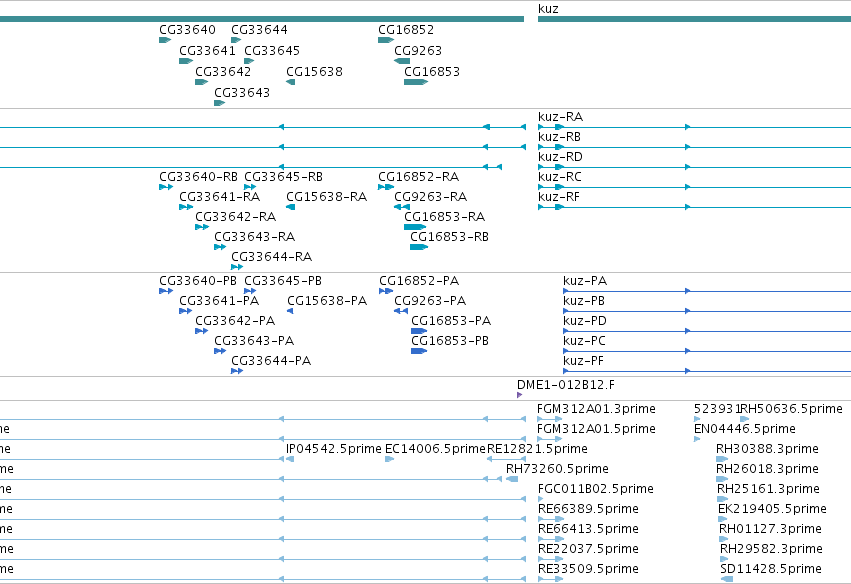Select the CG16852 gene feature

click(386, 40)
